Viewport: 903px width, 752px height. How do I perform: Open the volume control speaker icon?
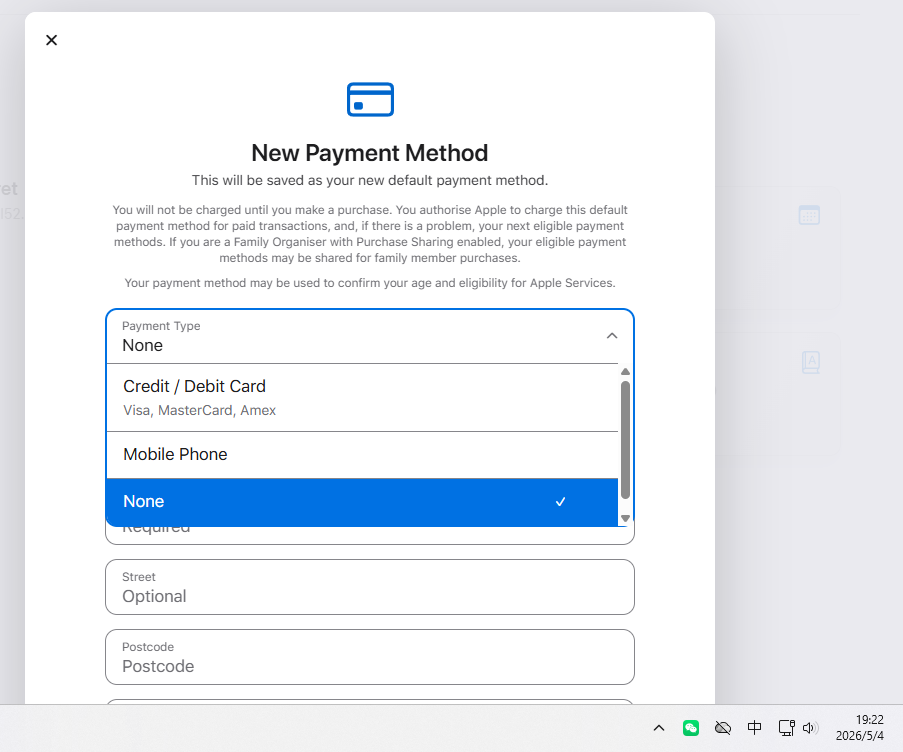[x=810, y=728]
